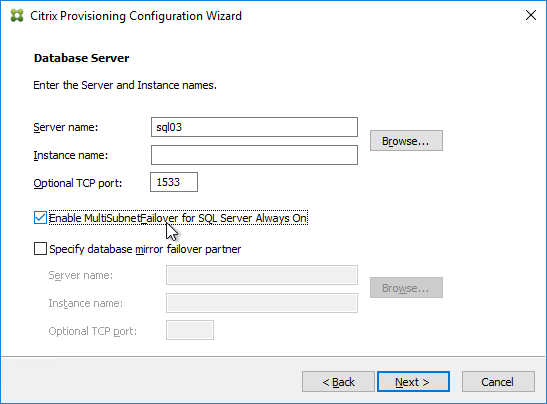Click the Citrix logo icon in title bar
This screenshot has height=404, width=547.
pyautogui.click(x=17, y=15)
